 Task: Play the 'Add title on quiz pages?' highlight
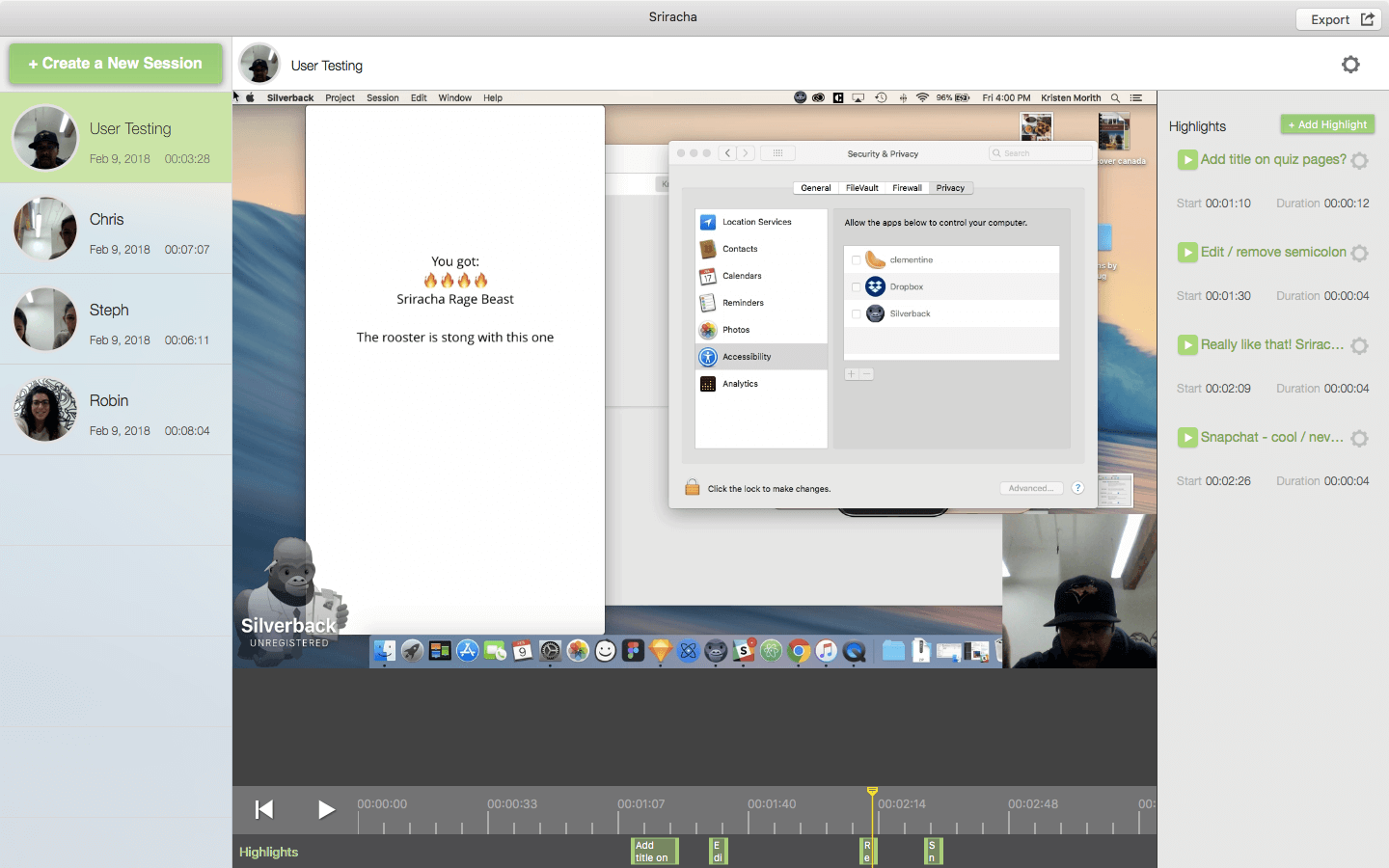pyautogui.click(x=1187, y=160)
